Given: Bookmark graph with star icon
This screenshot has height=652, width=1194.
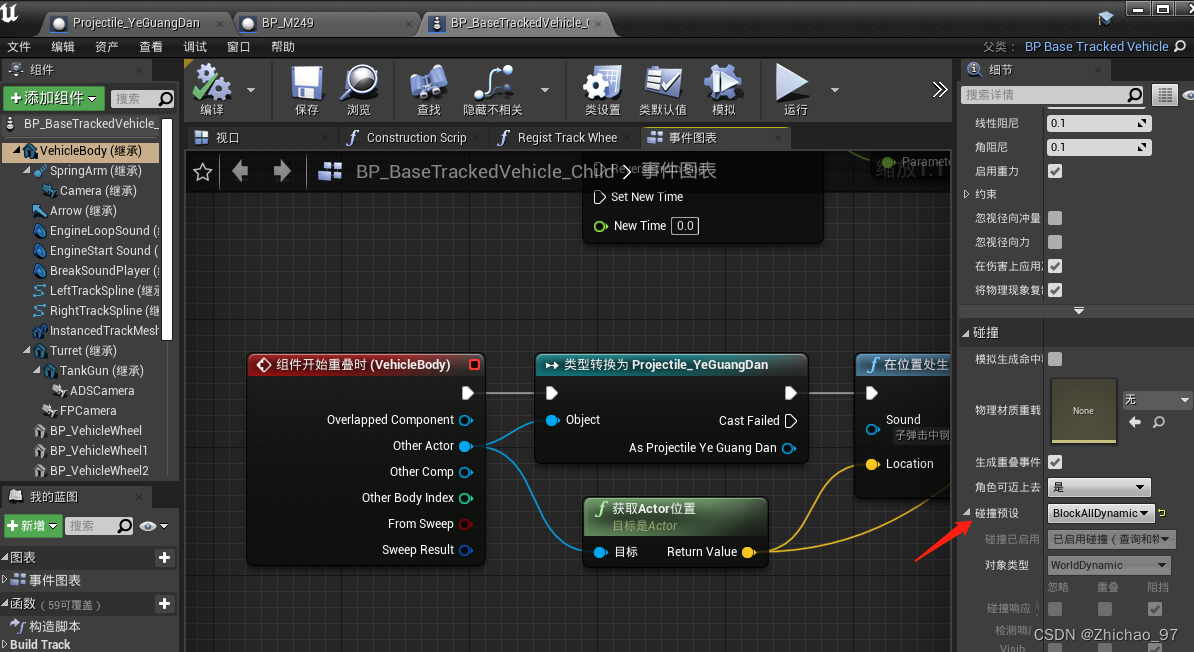Looking at the screenshot, I should (203, 171).
